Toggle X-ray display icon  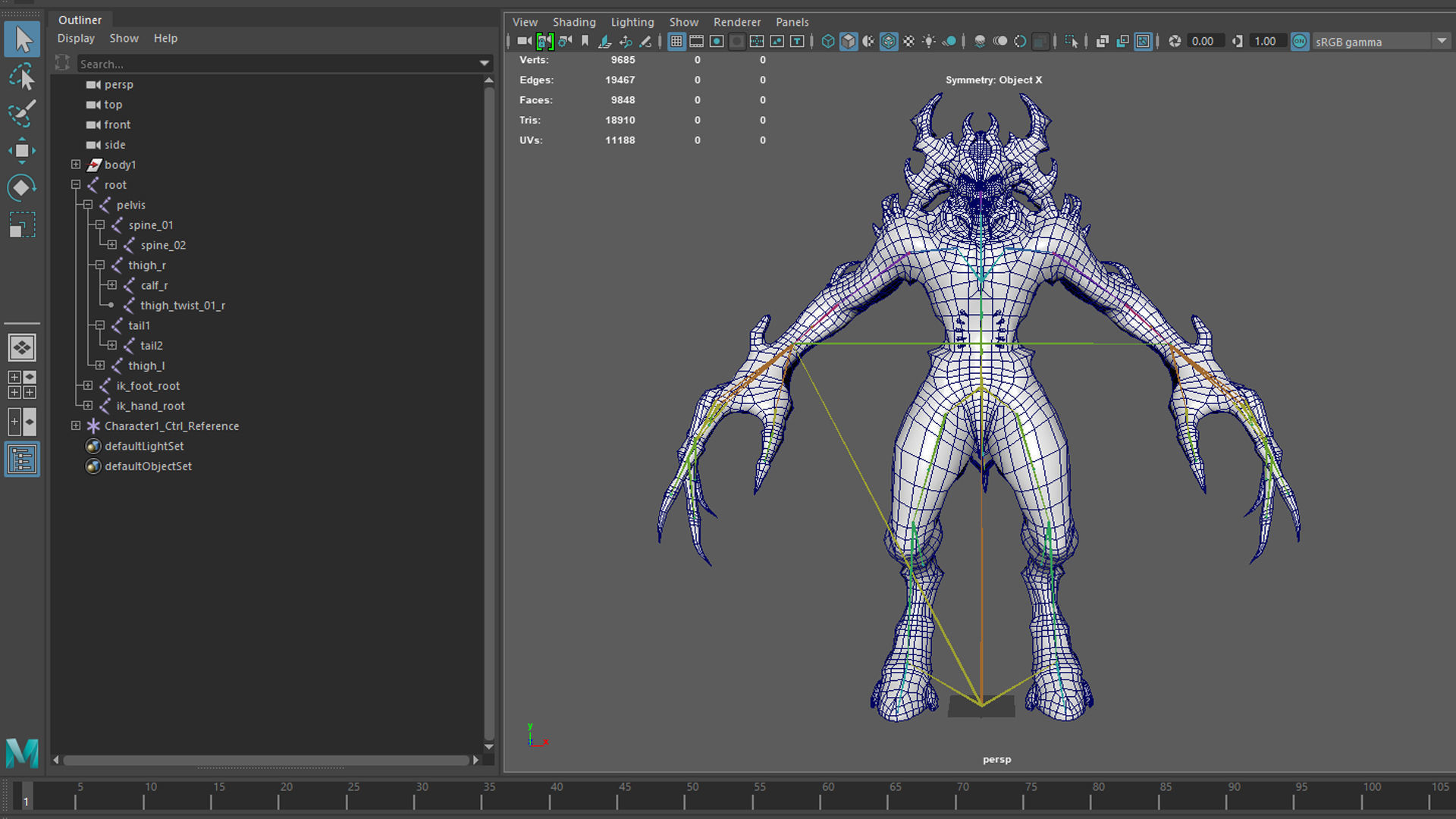[1103, 41]
